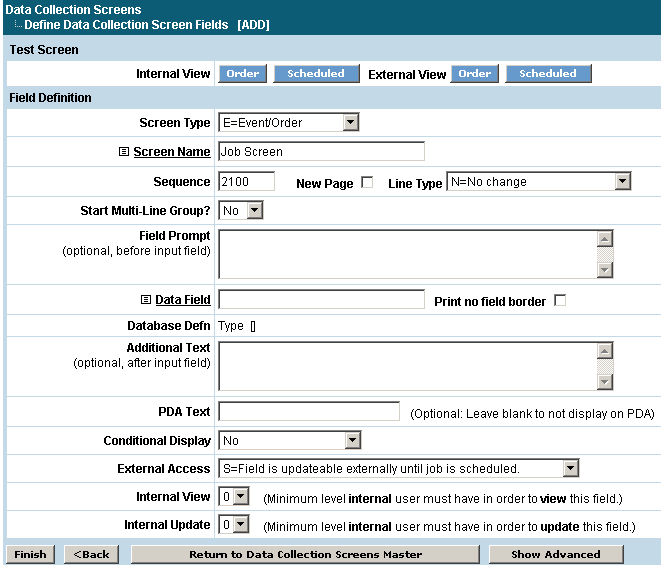This screenshot has height=565, width=661.
Task: Click the lookup icon beside Data Field
Action: [x=145, y=299]
